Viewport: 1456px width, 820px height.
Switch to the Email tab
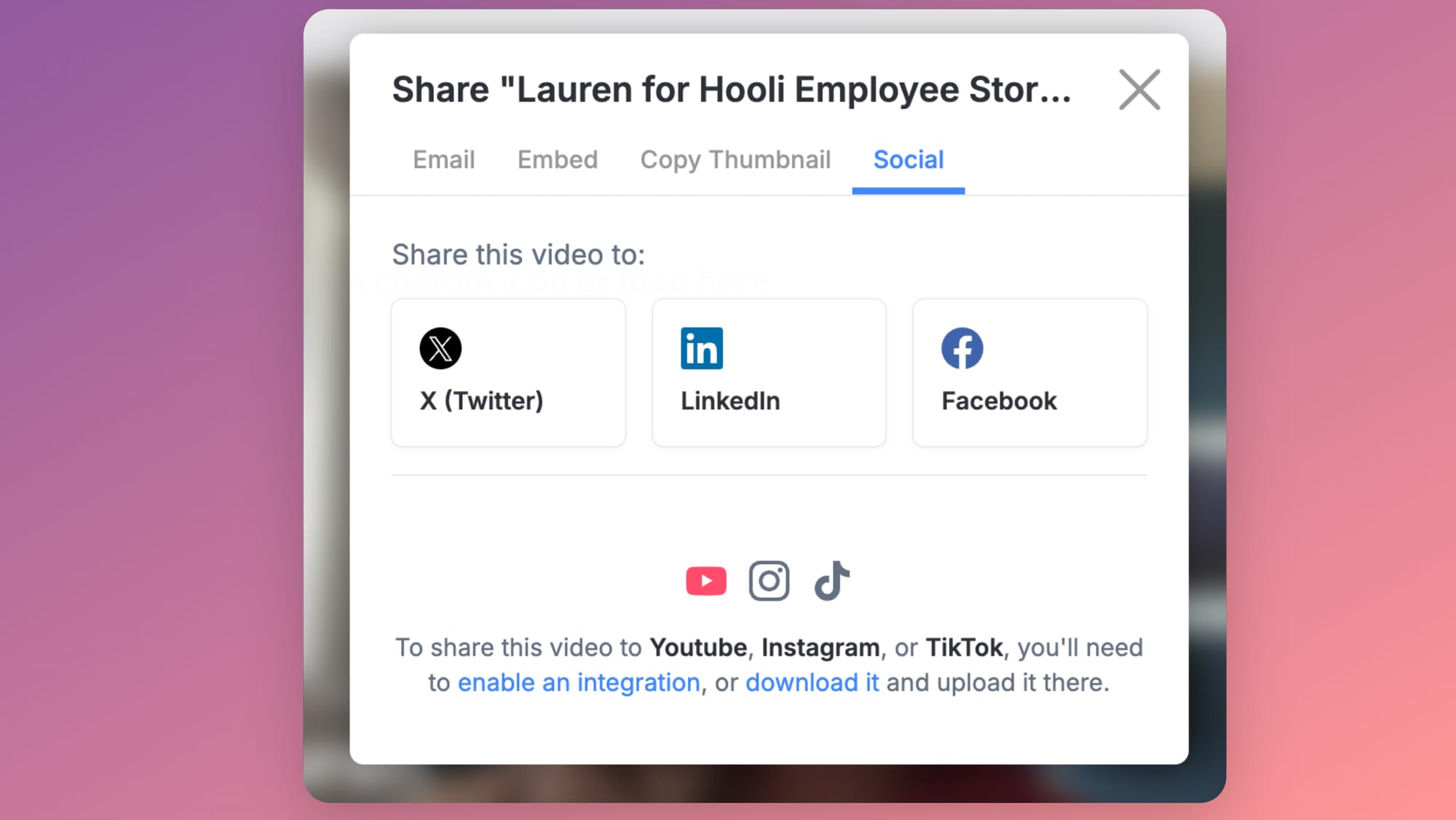point(443,159)
